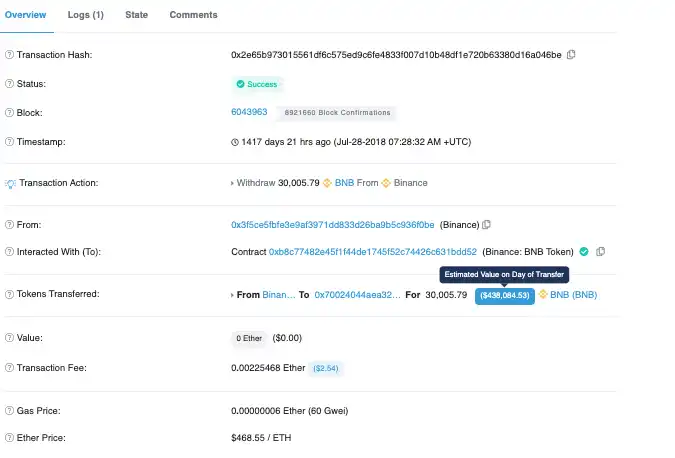Click the help icon beside Timestamp
The image size is (675, 458).
tap(9, 142)
